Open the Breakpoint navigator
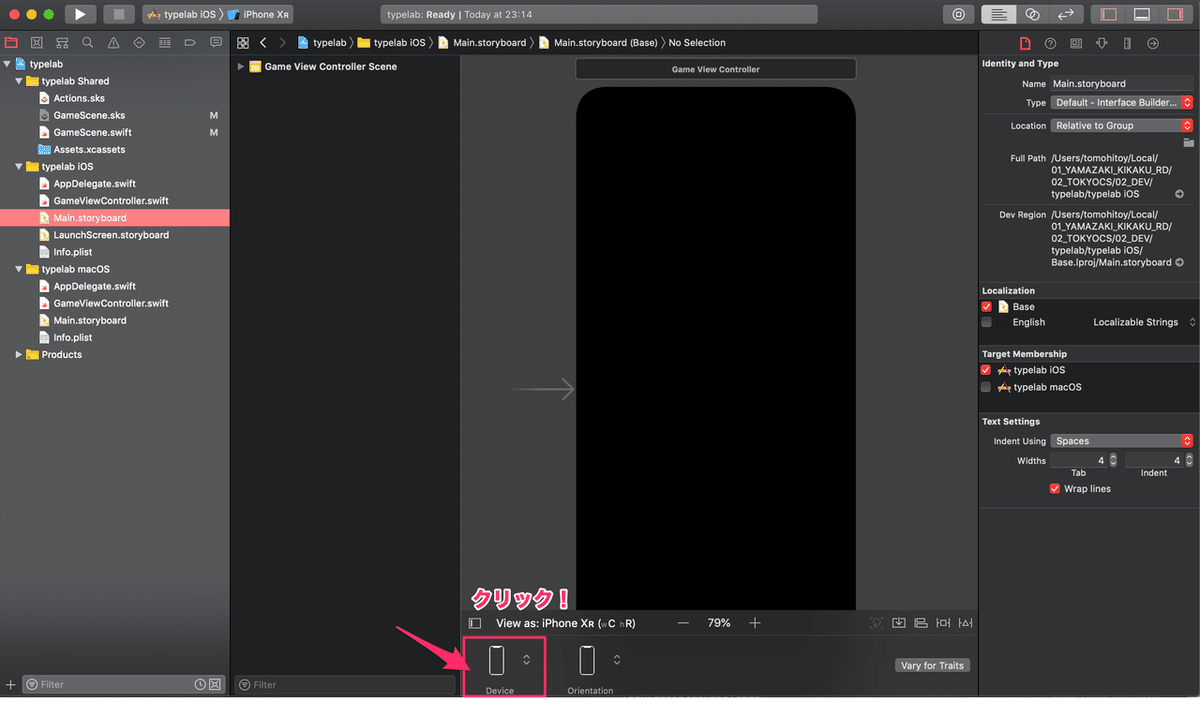 tap(190, 43)
